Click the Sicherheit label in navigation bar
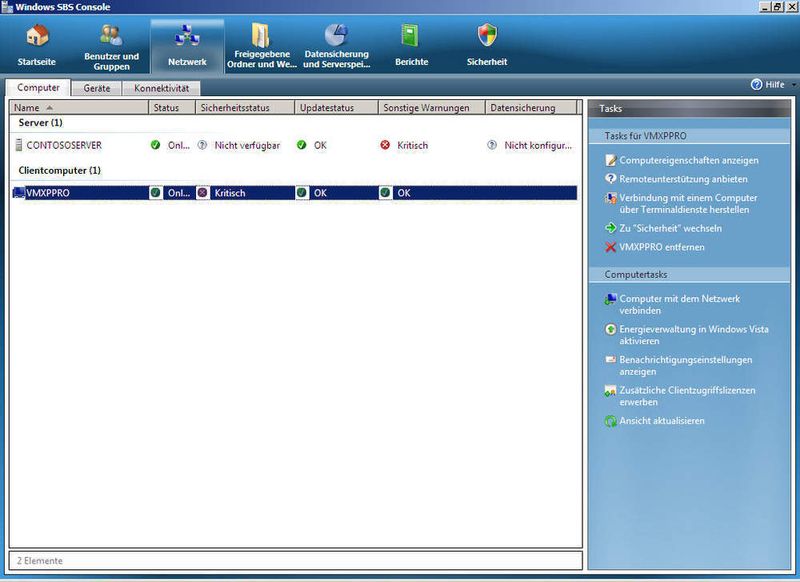The width and height of the screenshot is (800, 582). click(x=487, y=62)
